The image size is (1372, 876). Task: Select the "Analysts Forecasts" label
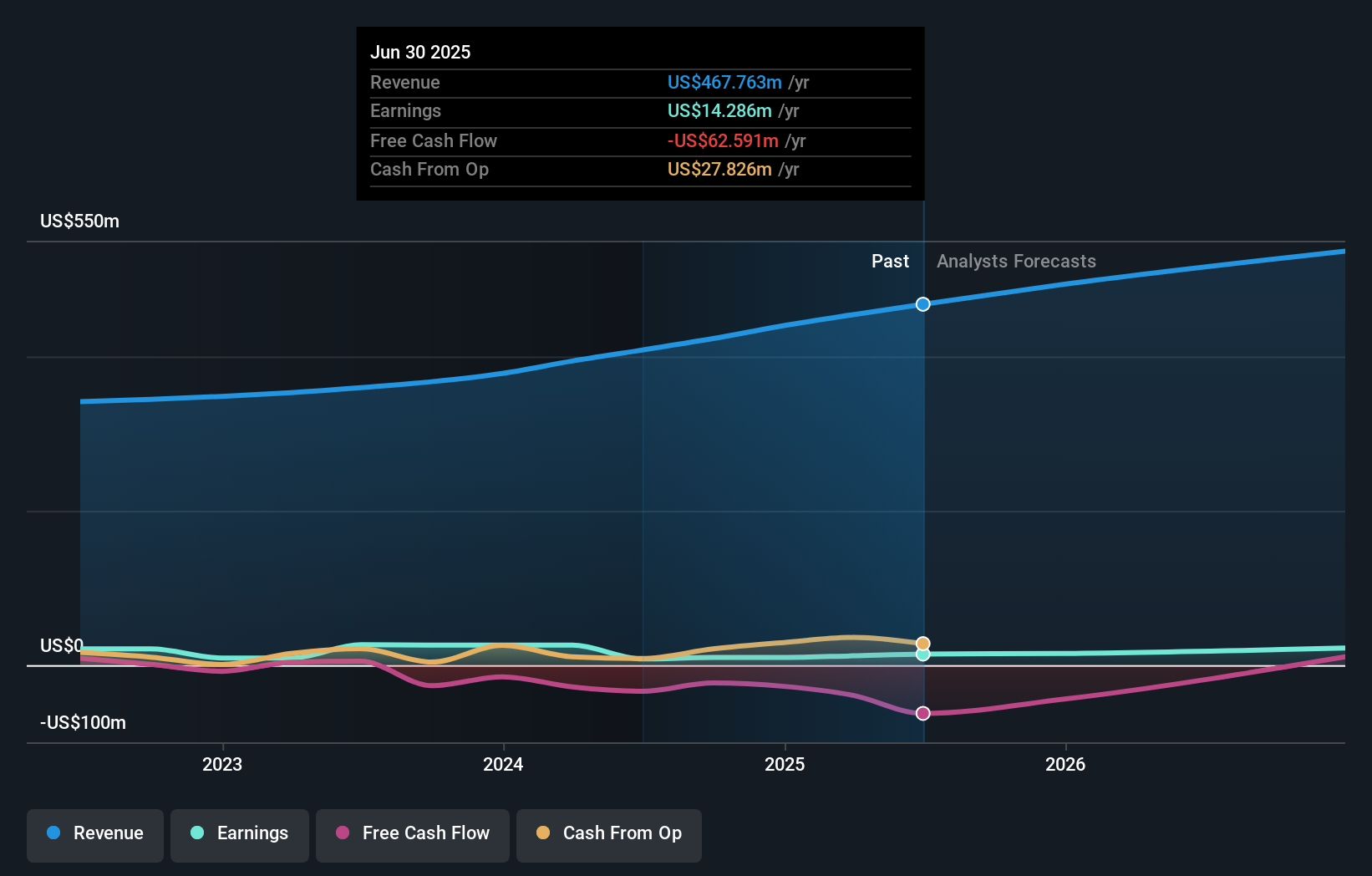click(x=1016, y=261)
